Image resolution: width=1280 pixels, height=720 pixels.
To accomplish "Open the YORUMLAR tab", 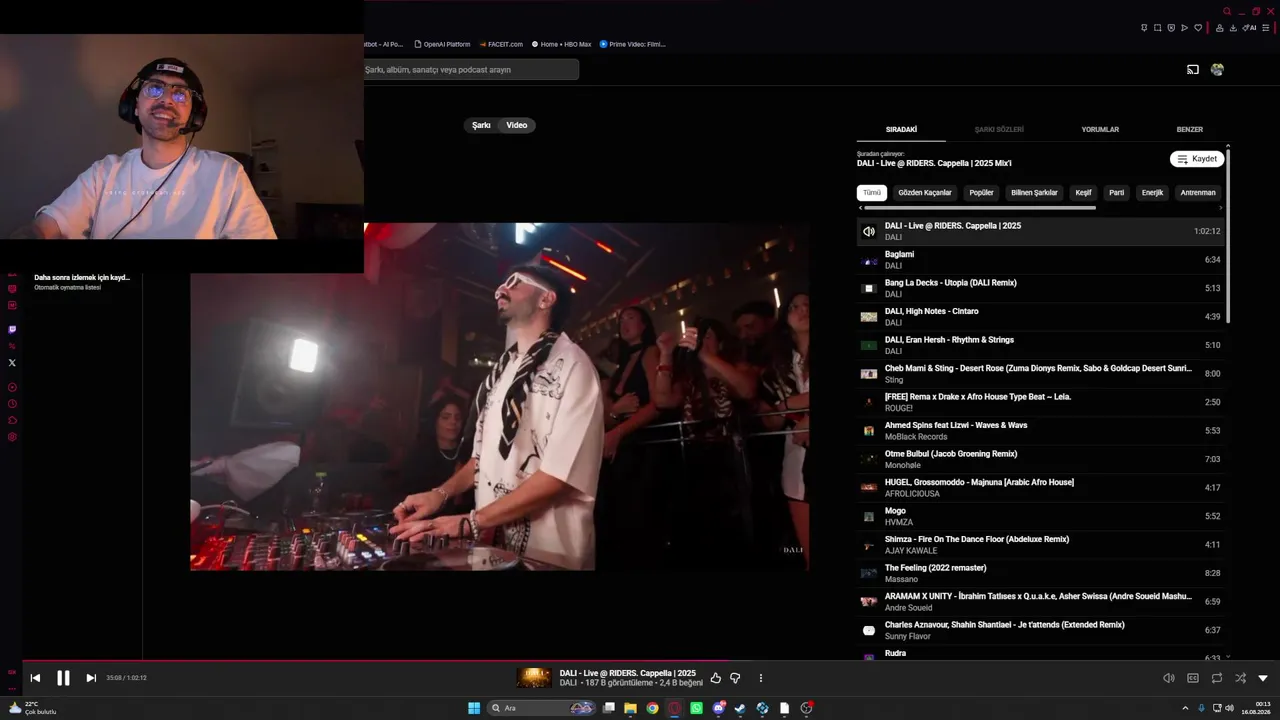I will [x=1100, y=130].
